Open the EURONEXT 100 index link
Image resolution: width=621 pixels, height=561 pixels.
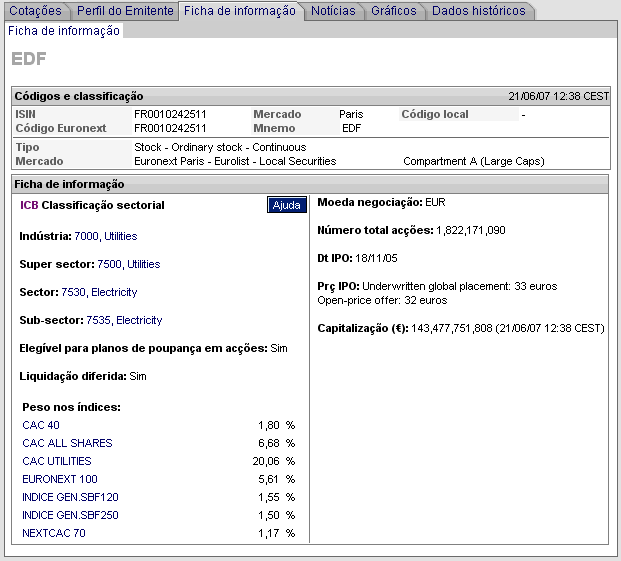click(60, 479)
